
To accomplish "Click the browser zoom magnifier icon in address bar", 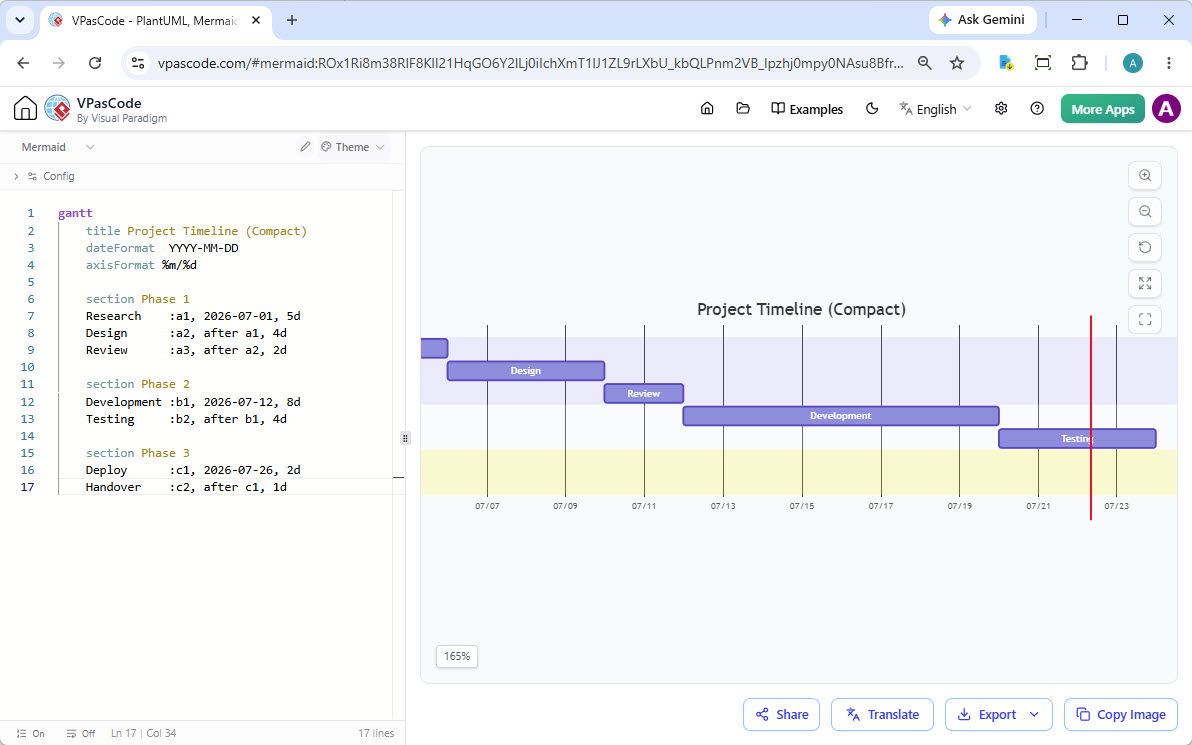I will point(924,63).
